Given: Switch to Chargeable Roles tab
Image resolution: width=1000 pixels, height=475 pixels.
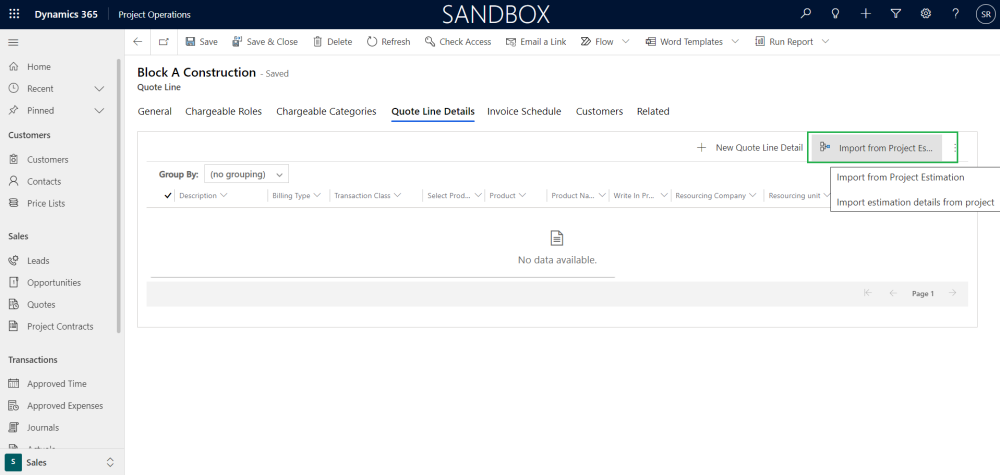Looking at the screenshot, I should (224, 112).
